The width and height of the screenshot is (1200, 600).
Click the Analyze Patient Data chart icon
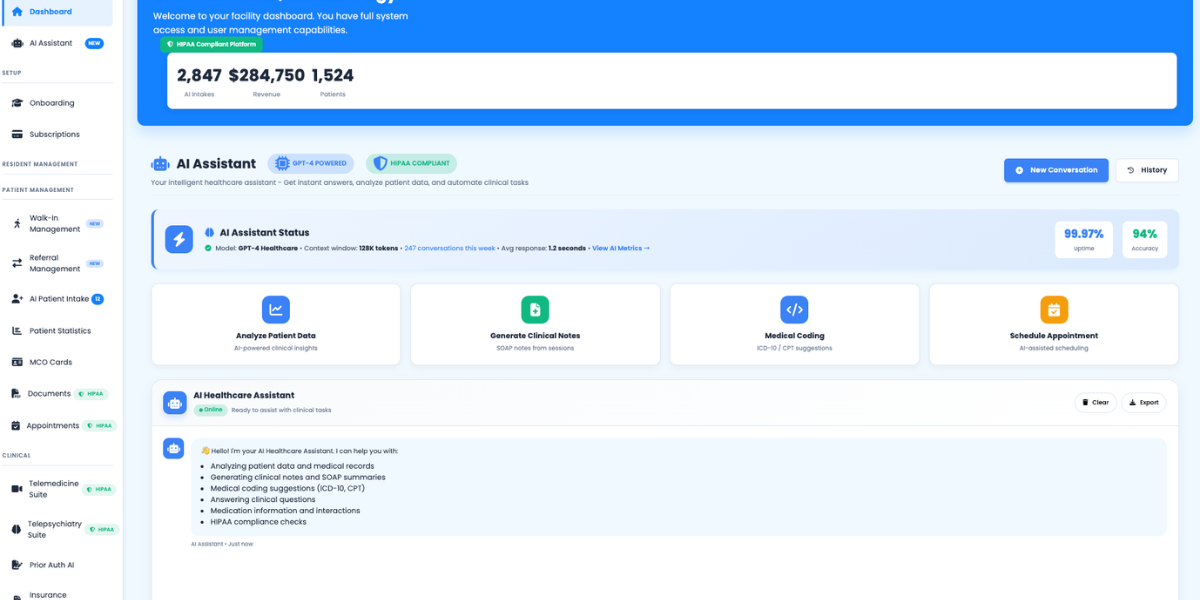[x=275, y=310]
